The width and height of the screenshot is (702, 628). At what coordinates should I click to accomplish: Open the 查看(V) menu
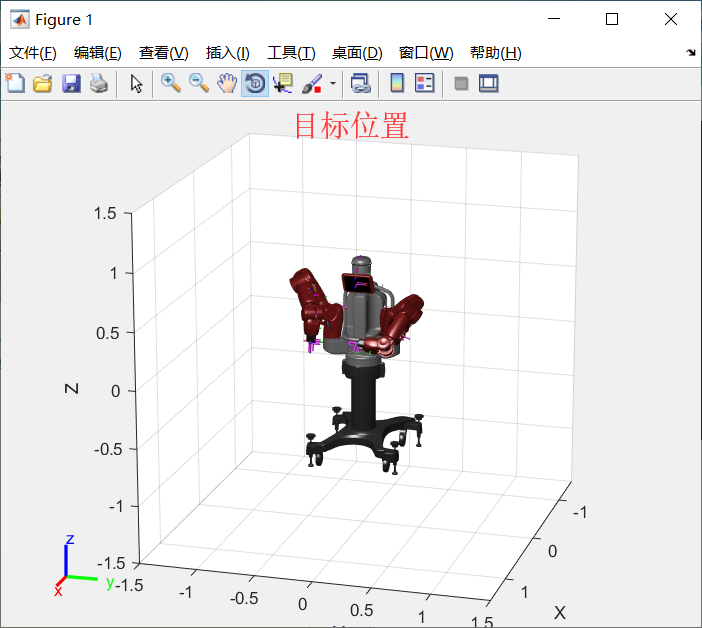(x=163, y=53)
